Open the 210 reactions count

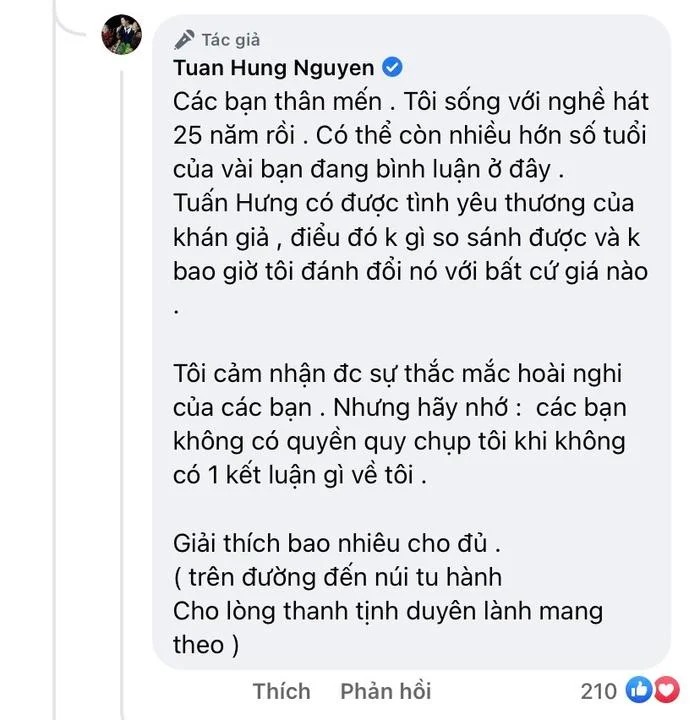598,691
